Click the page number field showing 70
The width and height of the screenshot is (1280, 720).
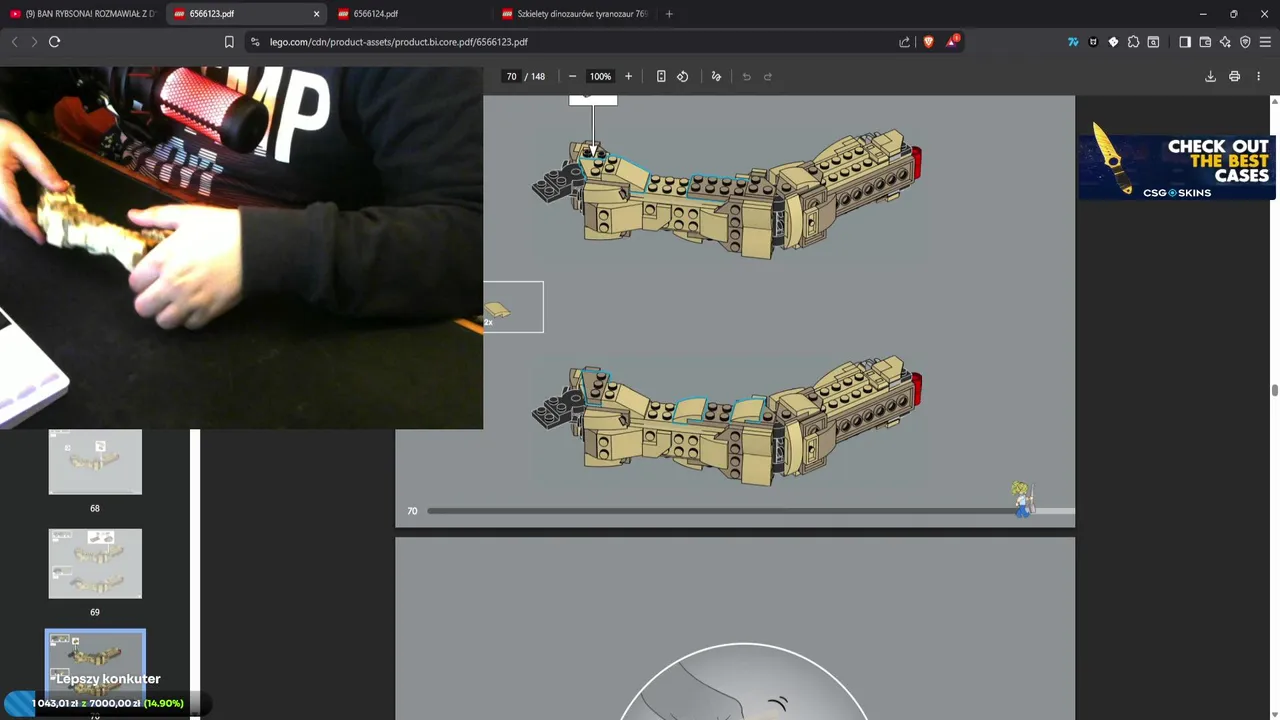coord(511,76)
